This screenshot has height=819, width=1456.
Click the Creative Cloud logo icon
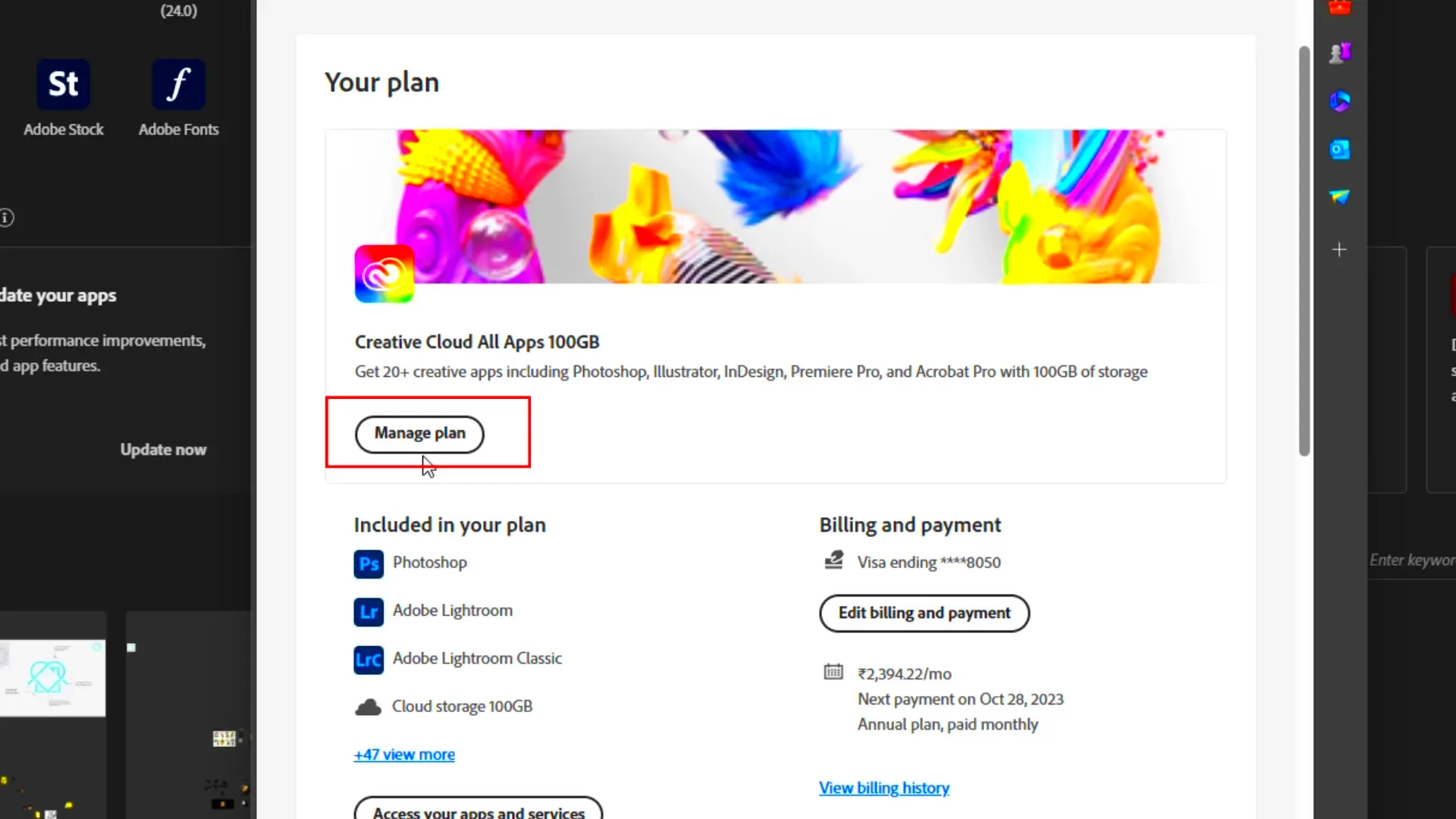point(383,275)
